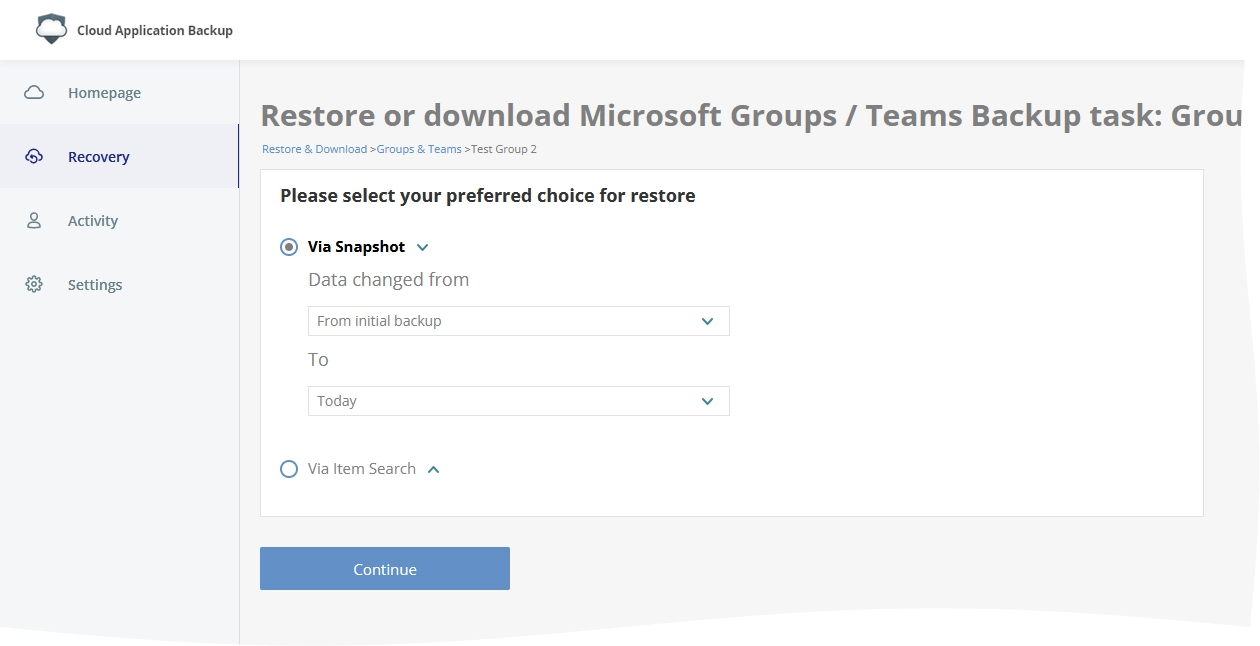Click the Cloud Application Backup shield logo
The image size is (1260, 646).
point(51,29)
